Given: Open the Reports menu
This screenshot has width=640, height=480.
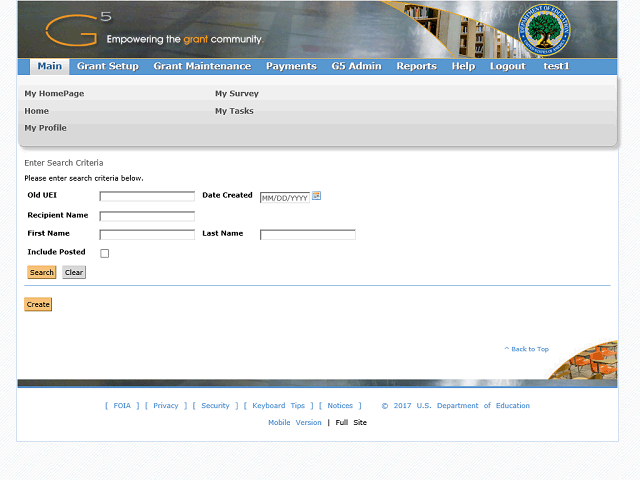Looking at the screenshot, I should [x=416, y=66].
